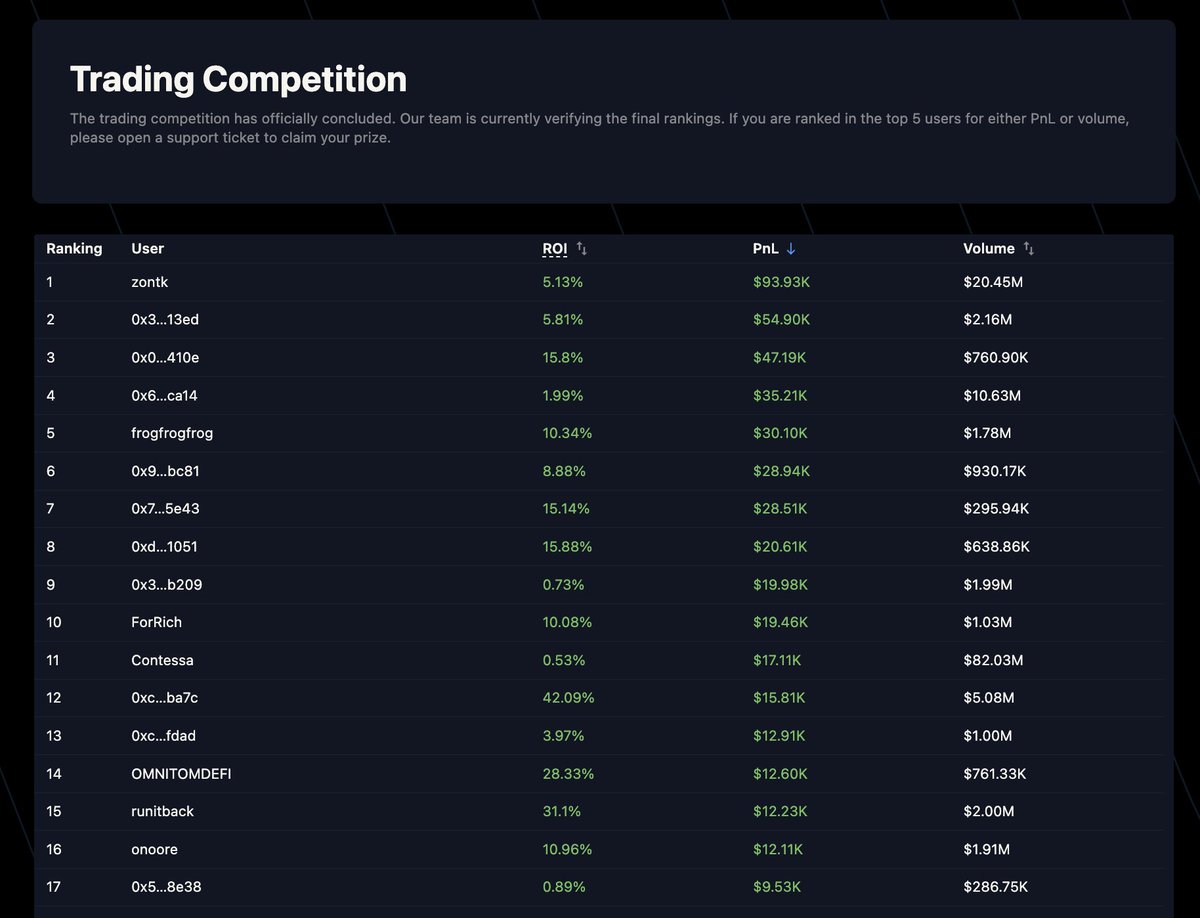Open Contessa user entry
Viewport: 1200px width, 918px height.
click(163, 660)
